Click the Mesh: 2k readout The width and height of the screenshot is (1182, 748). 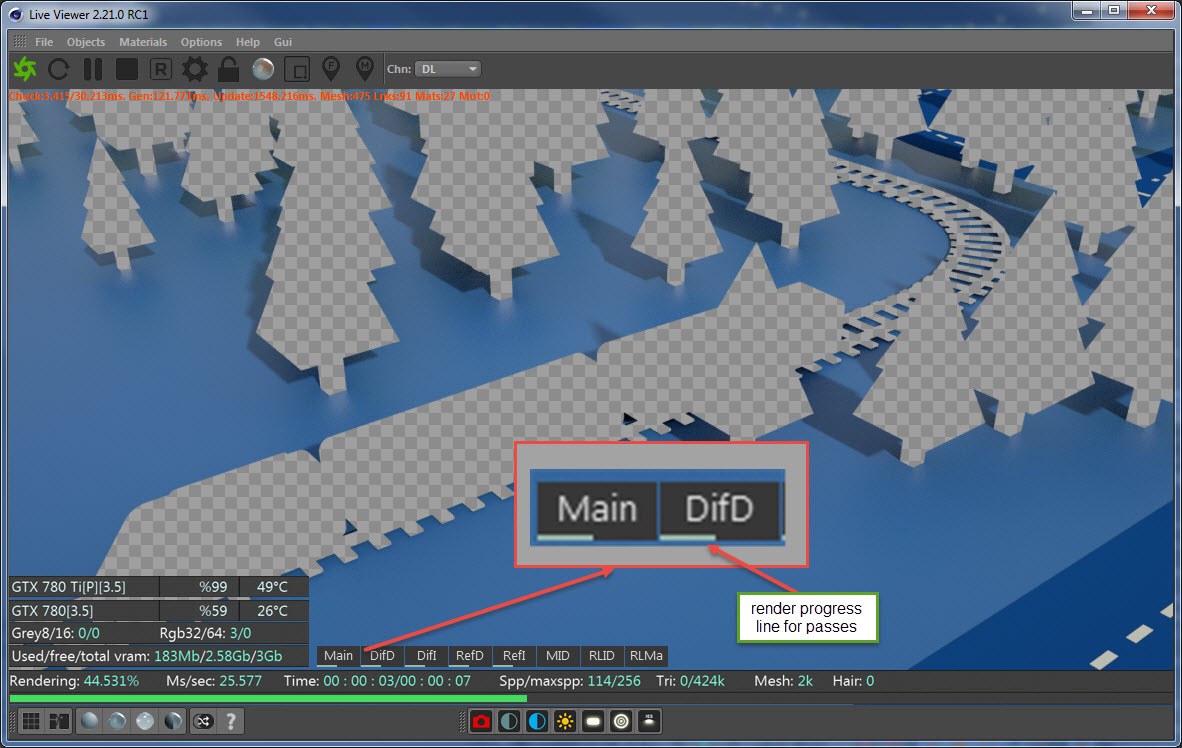(x=783, y=681)
